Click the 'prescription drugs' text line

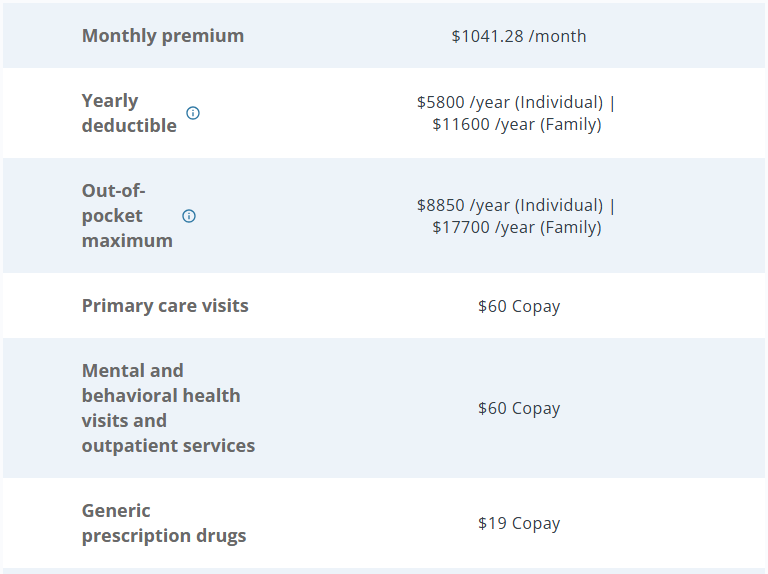coord(164,536)
